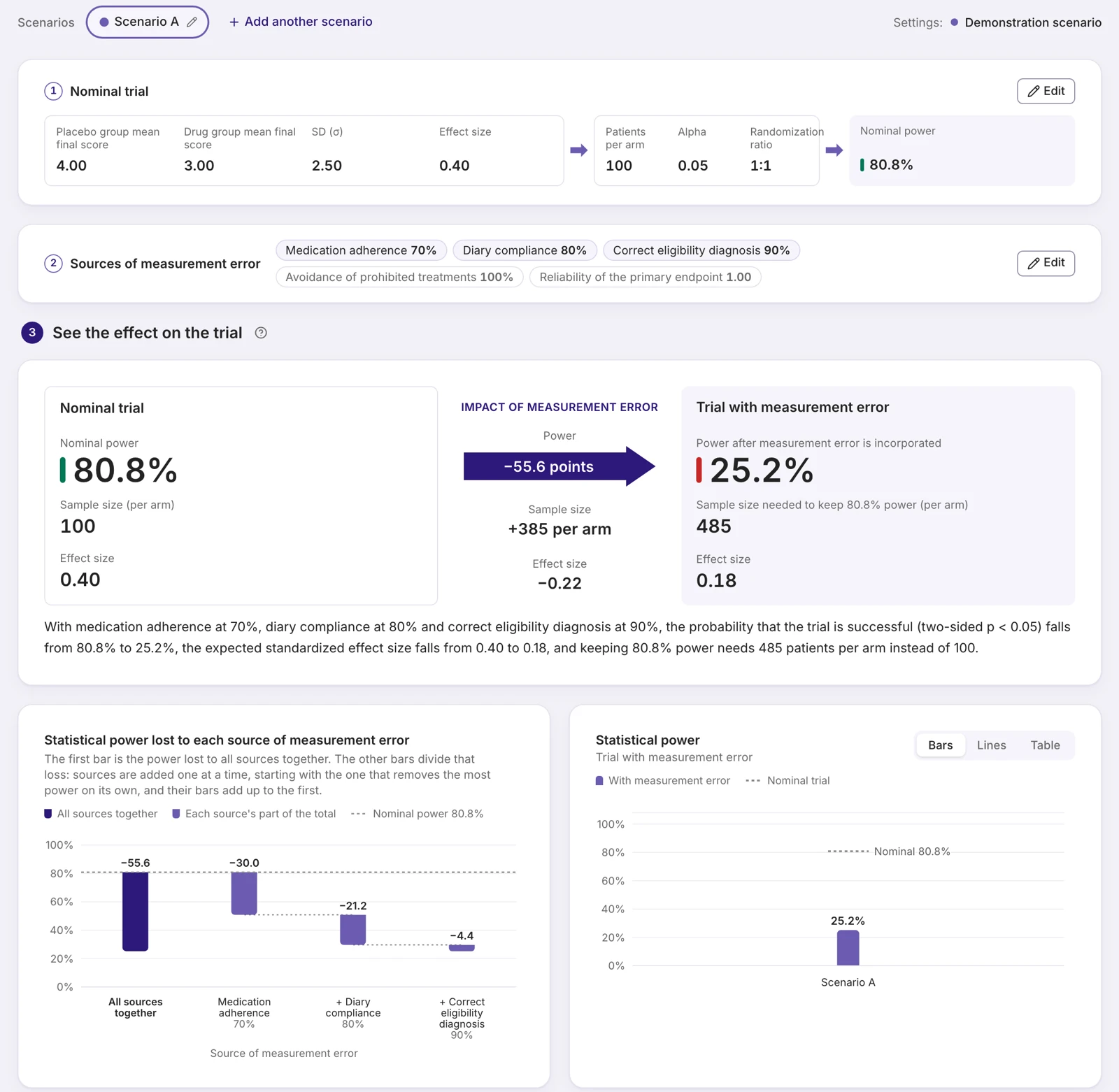Select the Bars view of the Statistical power chart
1119x1092 pixels.
pos(940,745)
